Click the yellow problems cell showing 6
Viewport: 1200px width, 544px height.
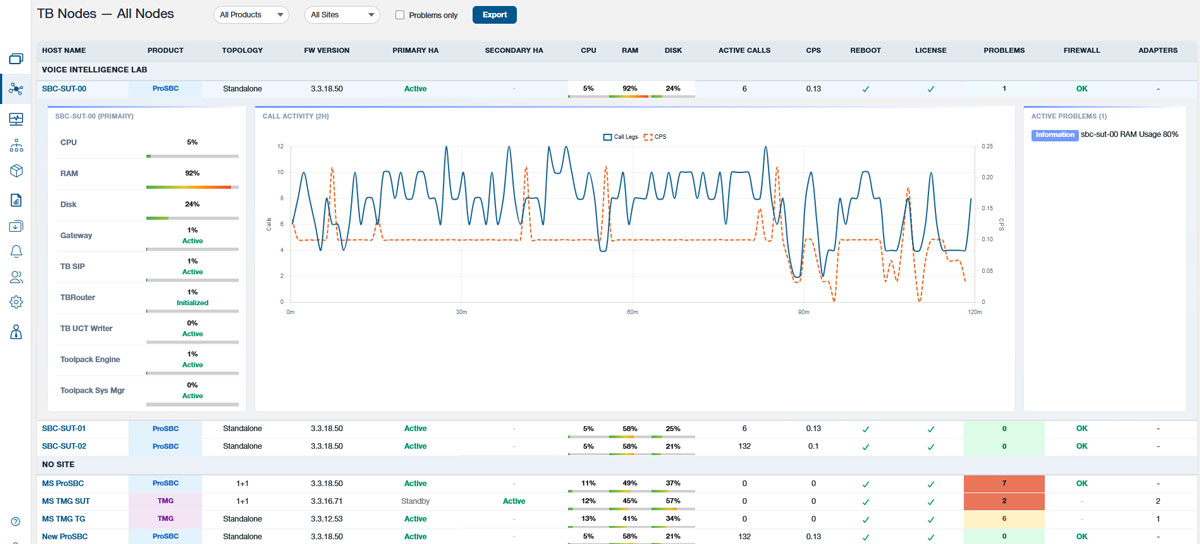pyautogui.click(x=1004, y=518)
